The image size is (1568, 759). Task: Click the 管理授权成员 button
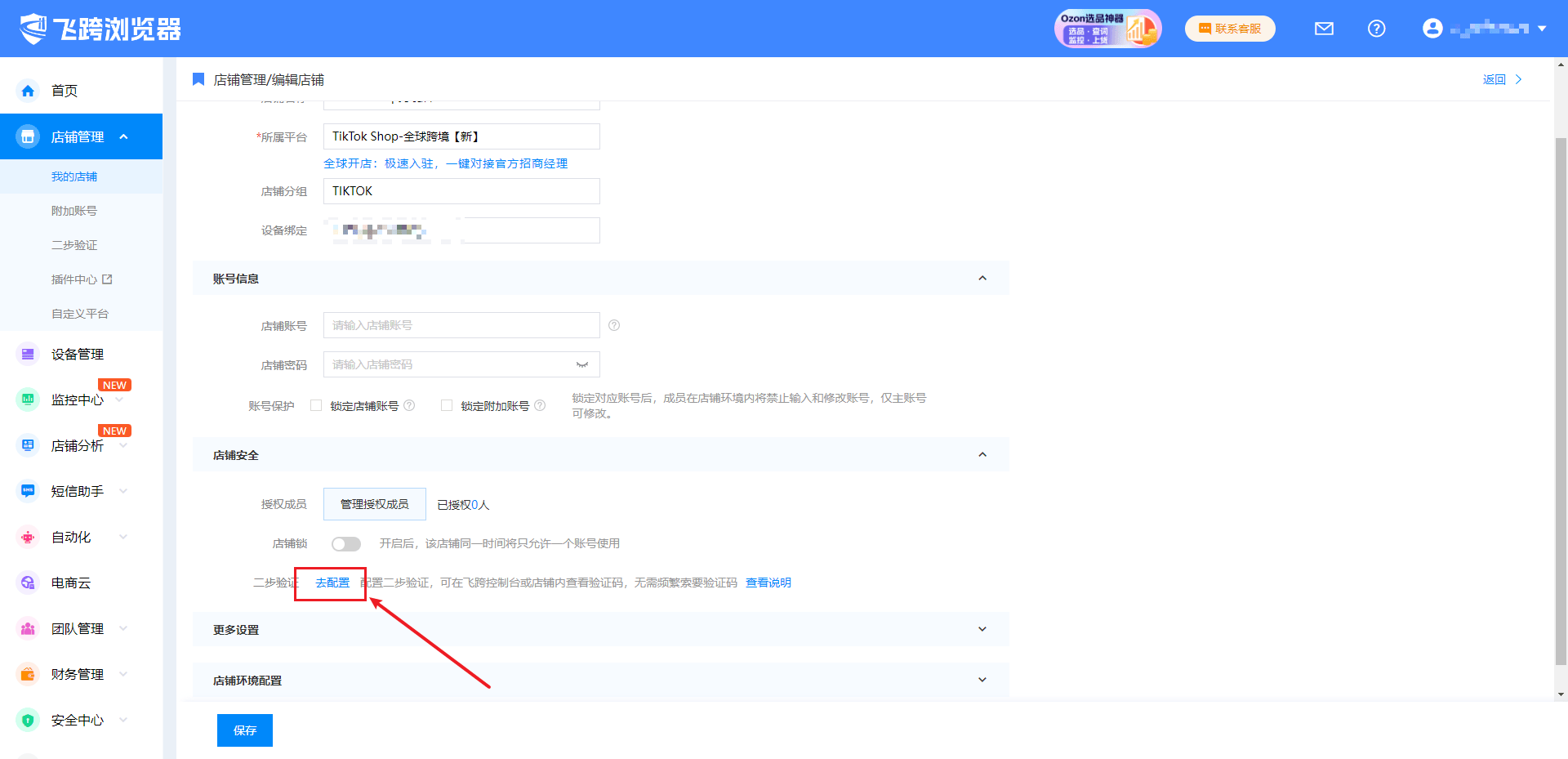pyautogui.click(x=375, y=504)
